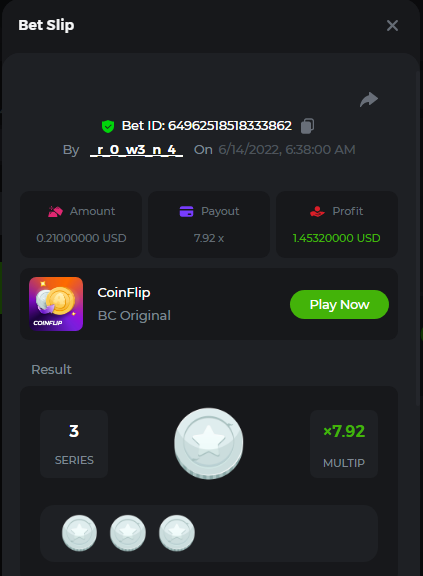Click the 1.45320000 USD profit value
This screenshot has height=576, width=423.
[336, 238]
